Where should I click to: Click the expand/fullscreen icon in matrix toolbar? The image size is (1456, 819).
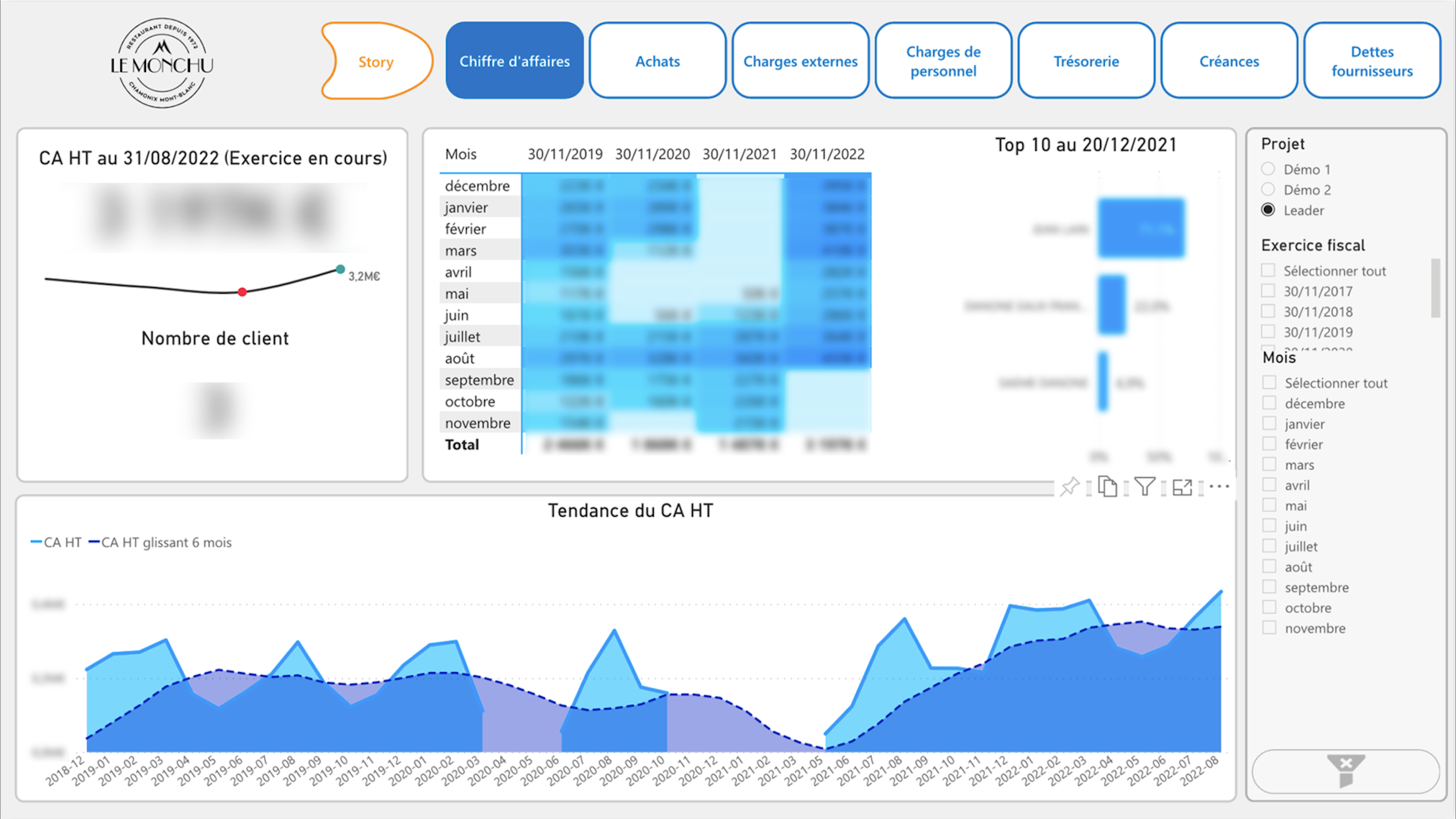click(1183, 487)
